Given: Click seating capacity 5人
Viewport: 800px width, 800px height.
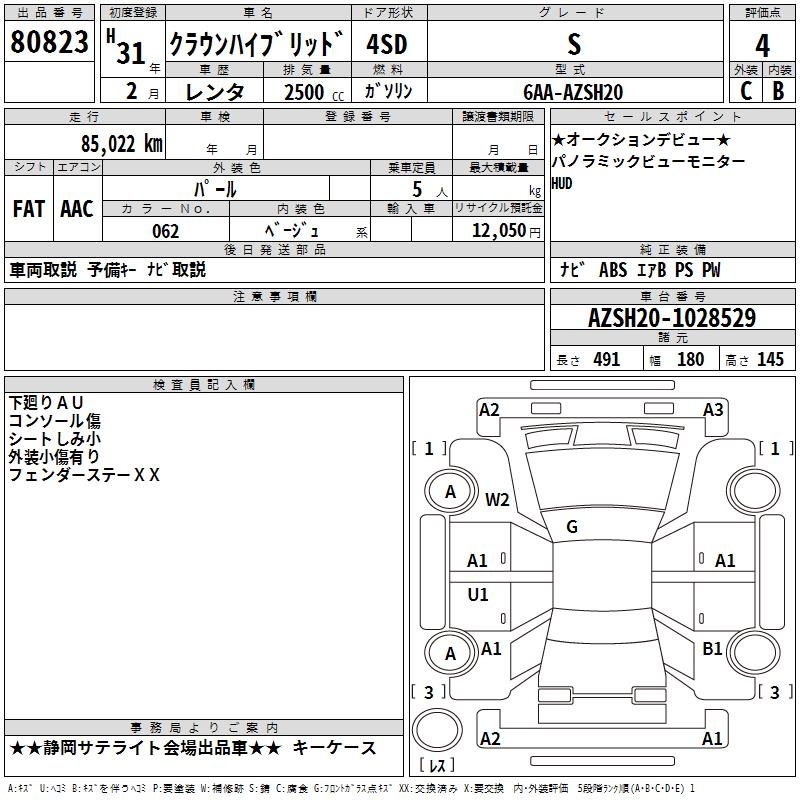Looking at the screenshot, I should click(429, 190).
